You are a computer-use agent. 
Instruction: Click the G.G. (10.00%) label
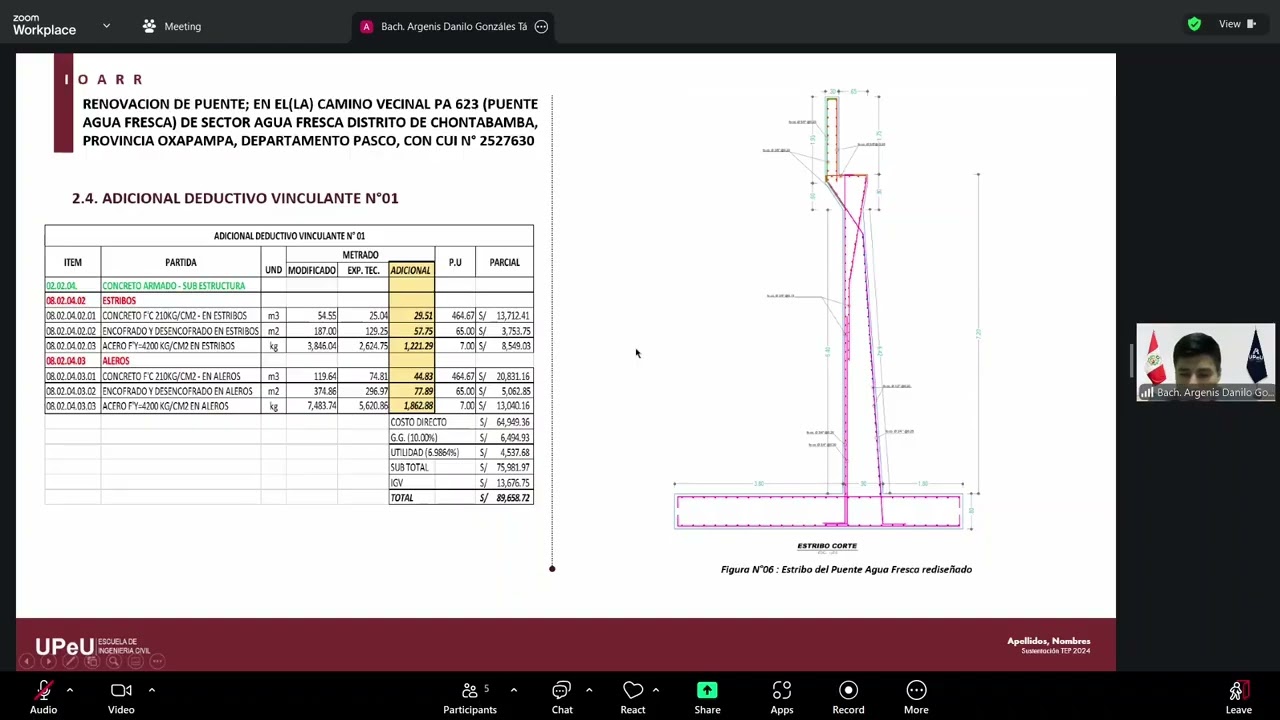(414, 437)
